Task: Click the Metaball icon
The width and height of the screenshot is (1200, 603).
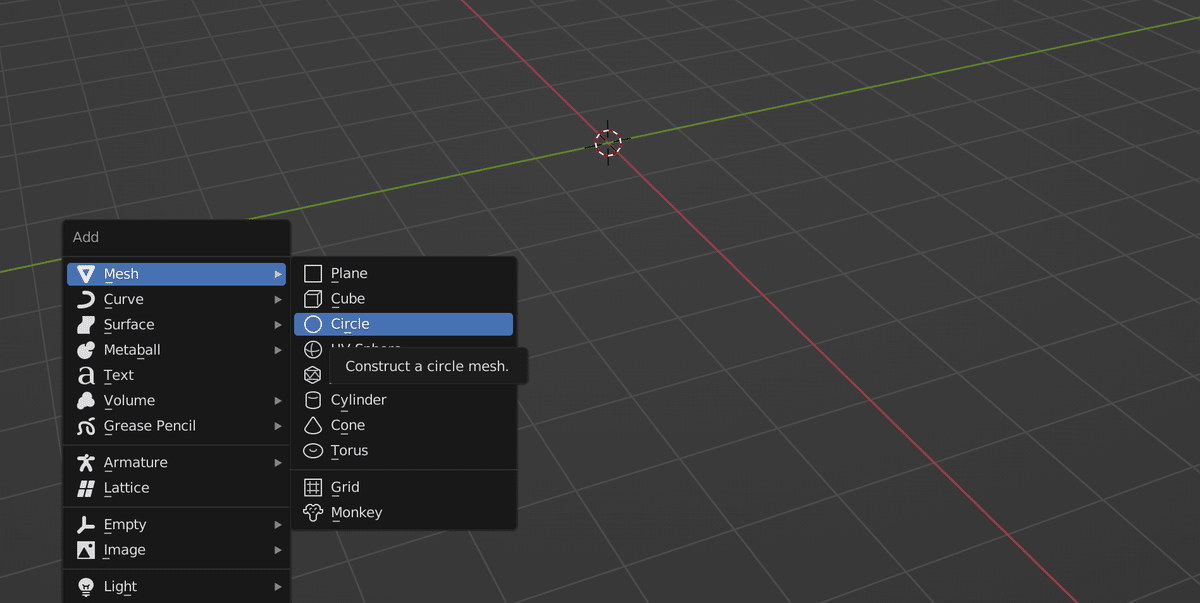Action: click(86, 350)
